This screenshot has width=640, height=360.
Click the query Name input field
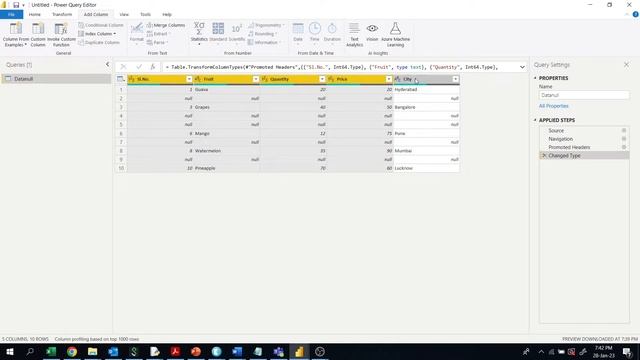(x=584, y=95)
